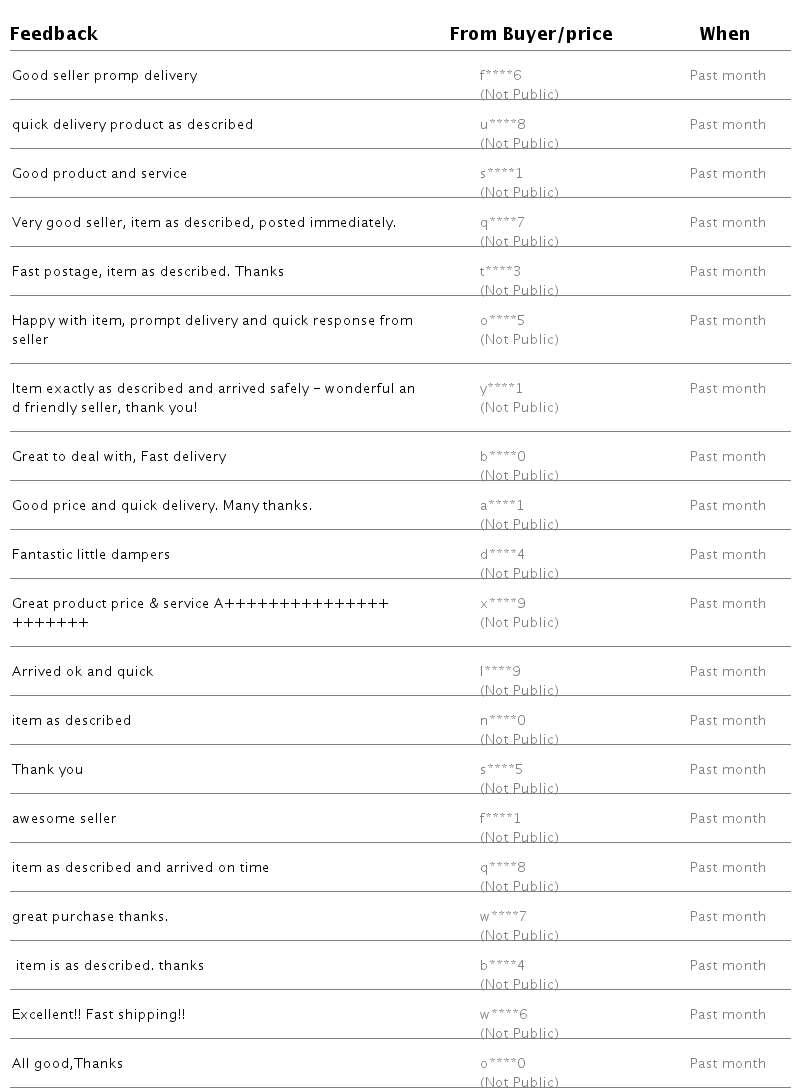
Task: Click buyer y****1 username
Action: [501, 389]
